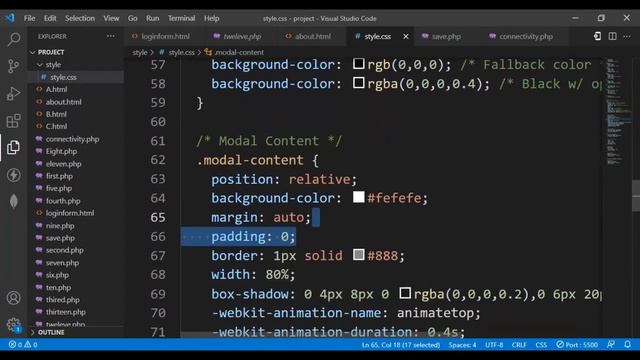Viewport: 640px width, 360px height.
Task: Open the Run menu
Action: [153, 18]
